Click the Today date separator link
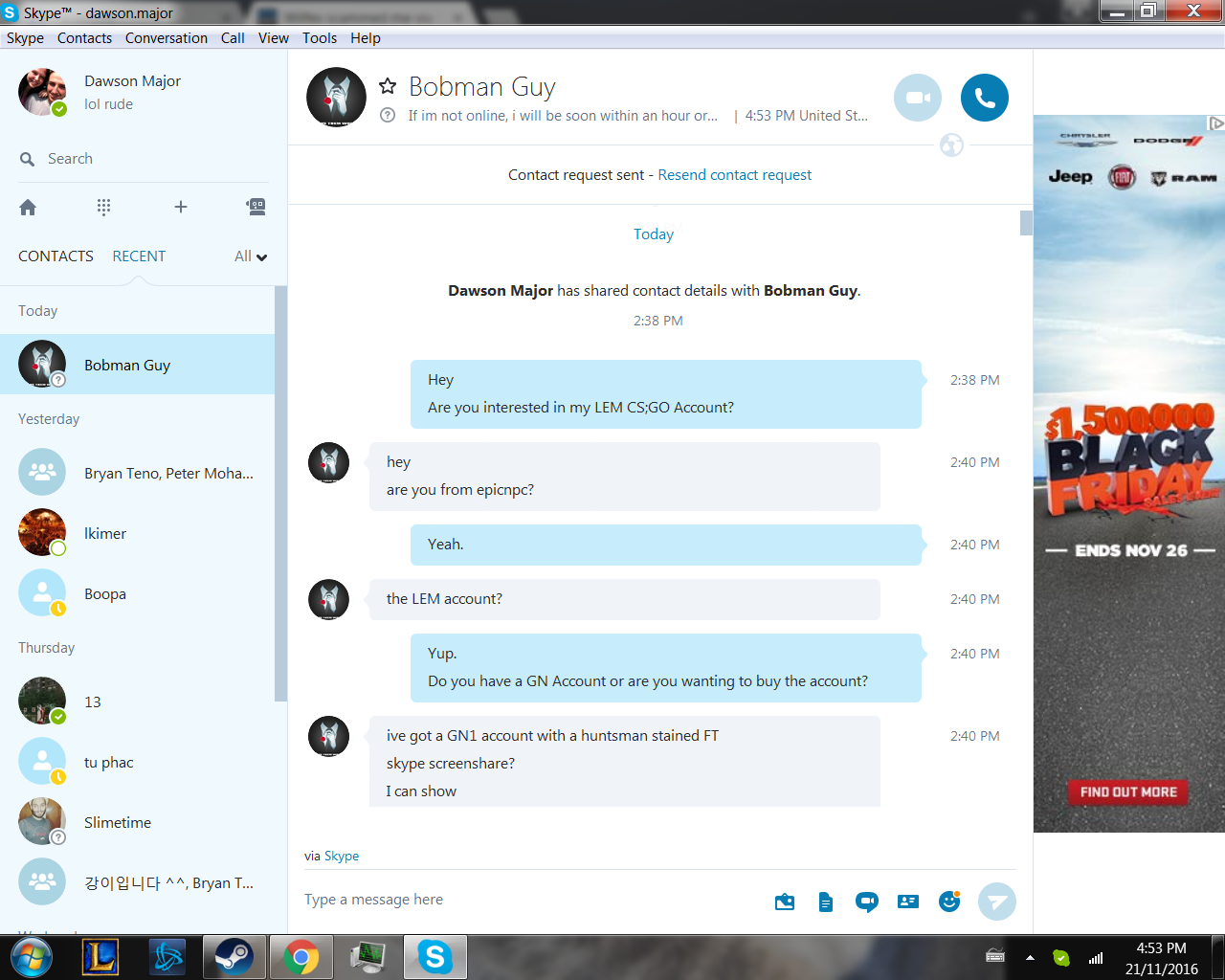Screen dimensions: 1225x980 pos(654,234)
